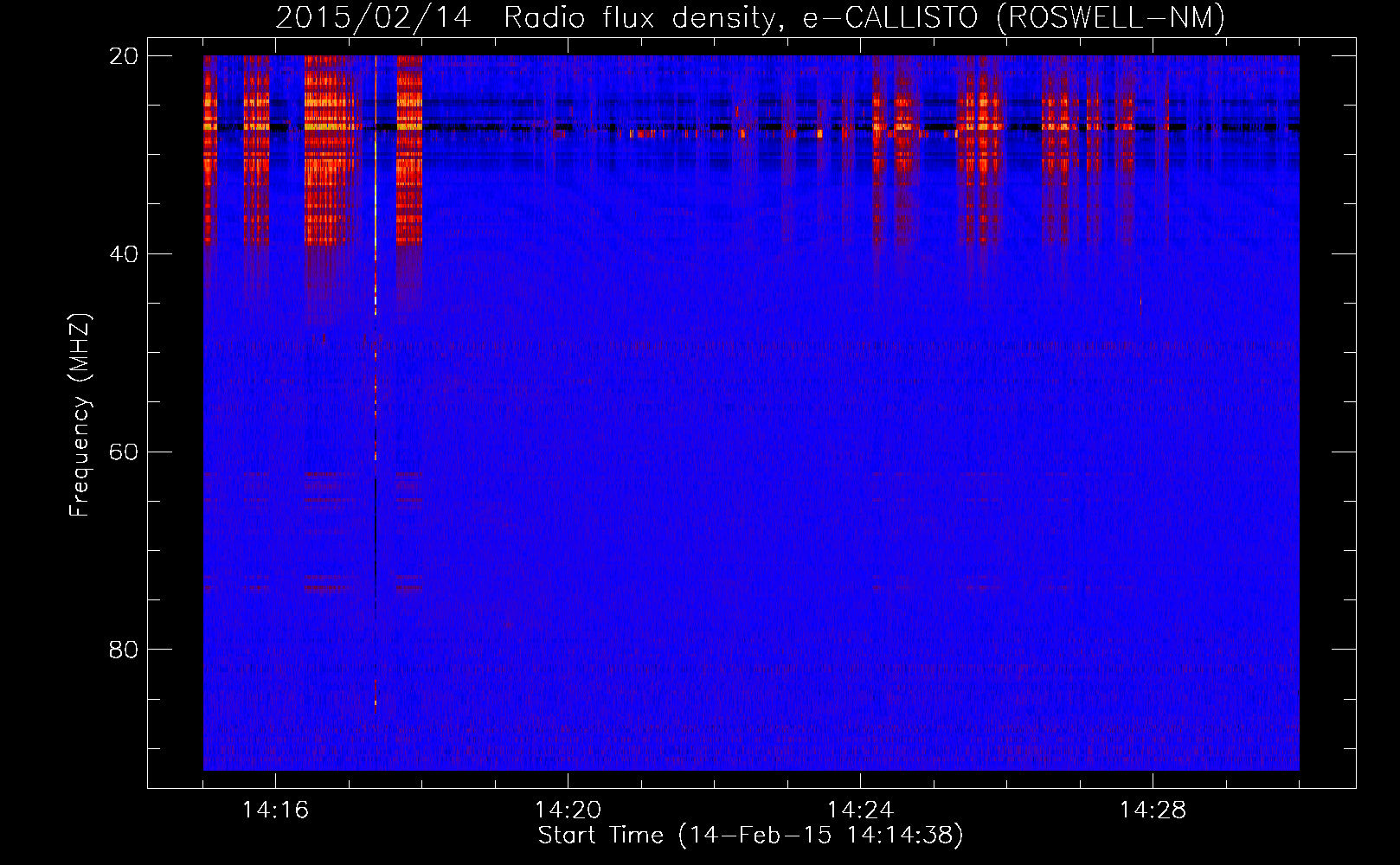Click the '60' frequency tick label
Screen dimensions: 1400x865
[x=124, y=452]
